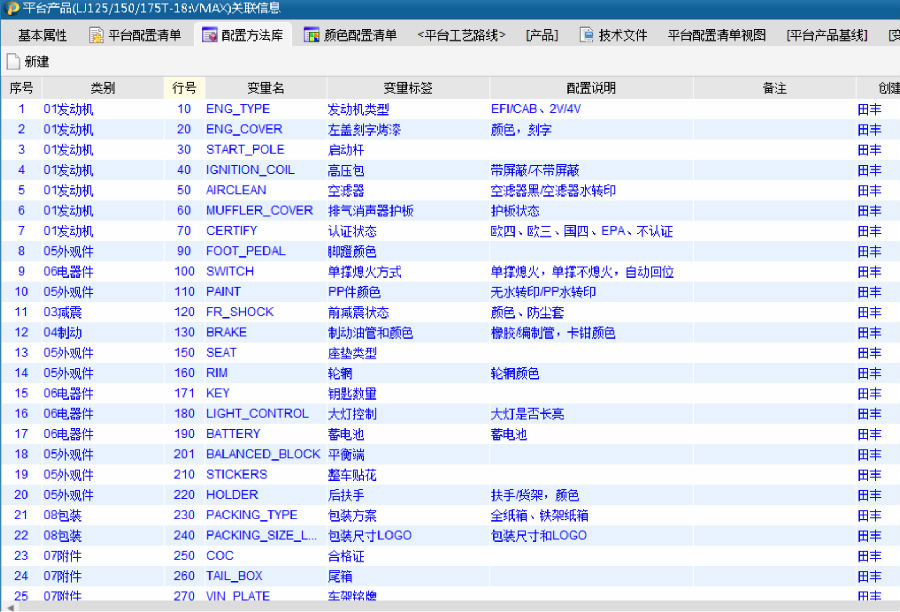Image resolution: width=900 pixels, height=612 pixels.
Task: Click the 新建 button
Action: point(28,61)
